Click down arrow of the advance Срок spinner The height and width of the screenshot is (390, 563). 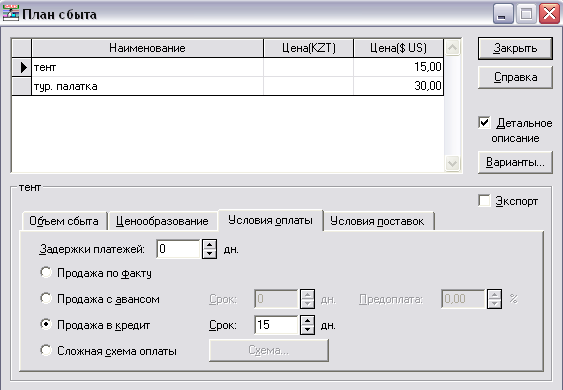(x=307, y=303)
